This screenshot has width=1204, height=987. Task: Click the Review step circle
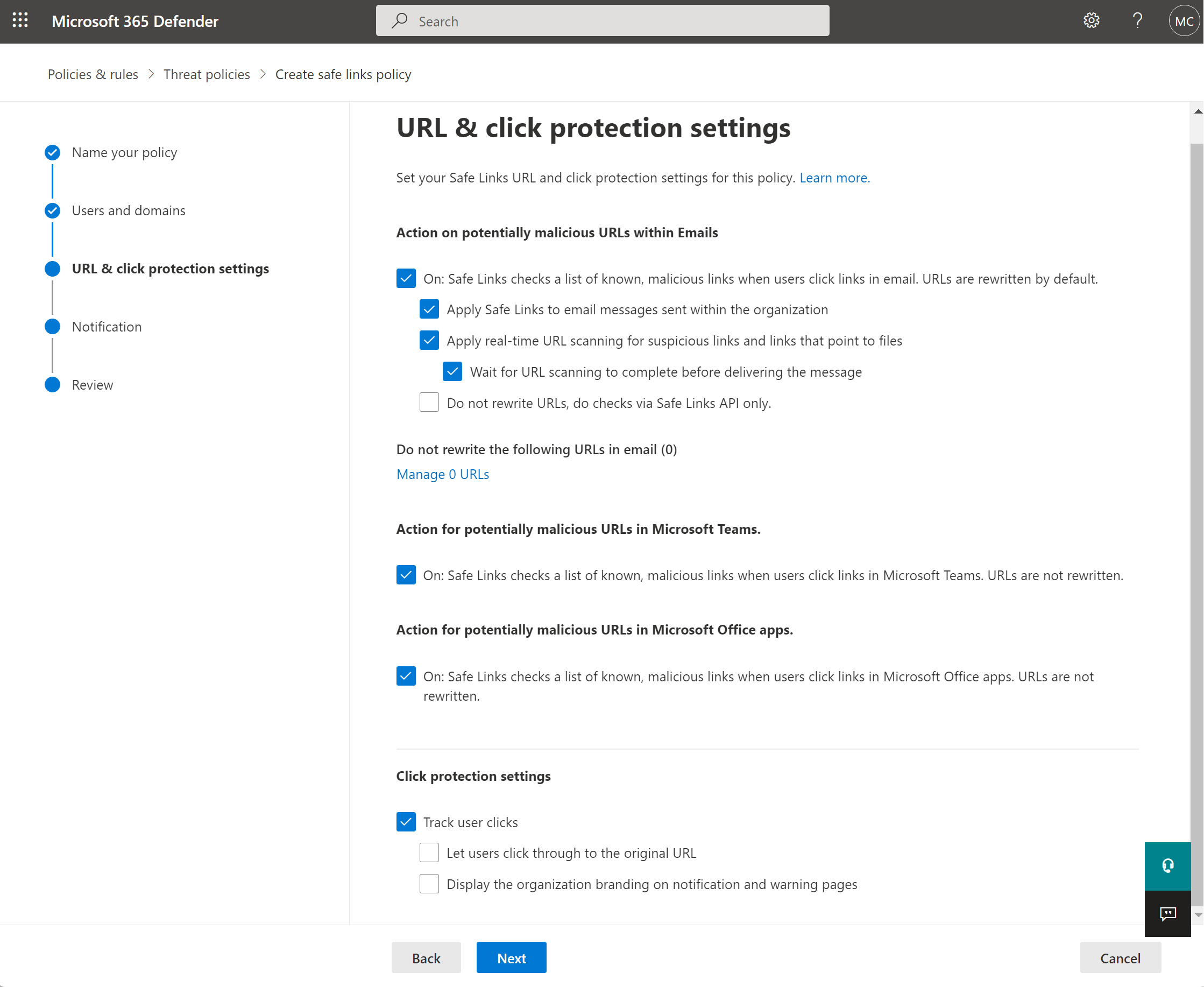click(52, 385)
